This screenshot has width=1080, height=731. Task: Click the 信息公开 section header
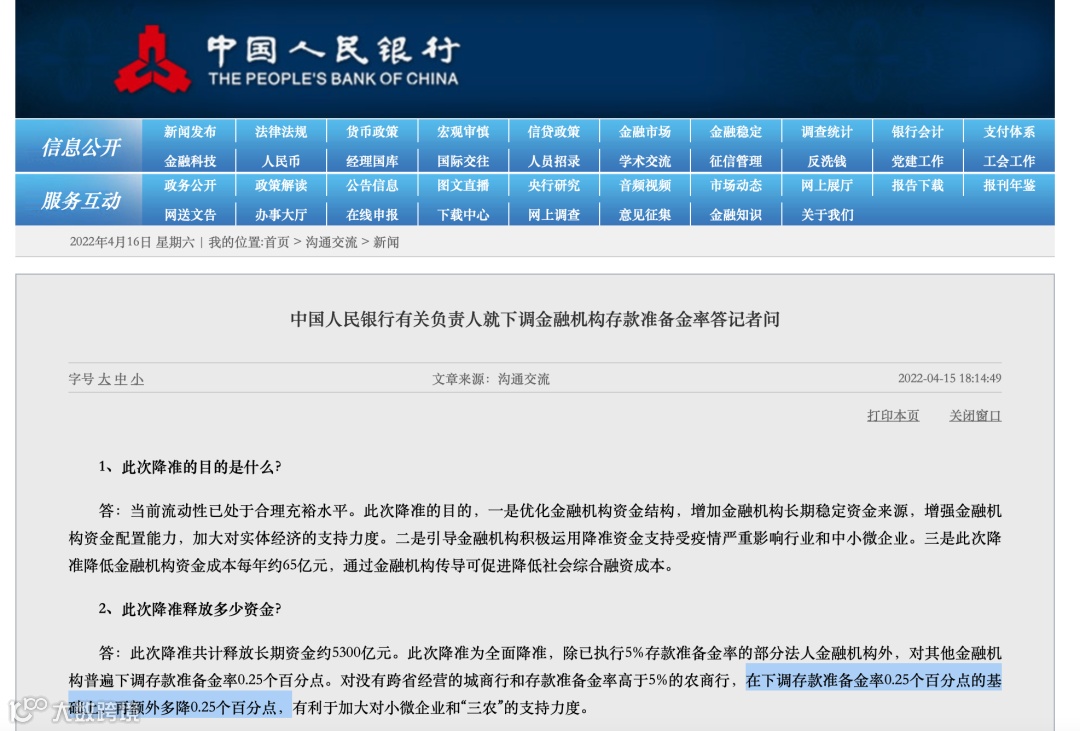(x=81, y=147)
